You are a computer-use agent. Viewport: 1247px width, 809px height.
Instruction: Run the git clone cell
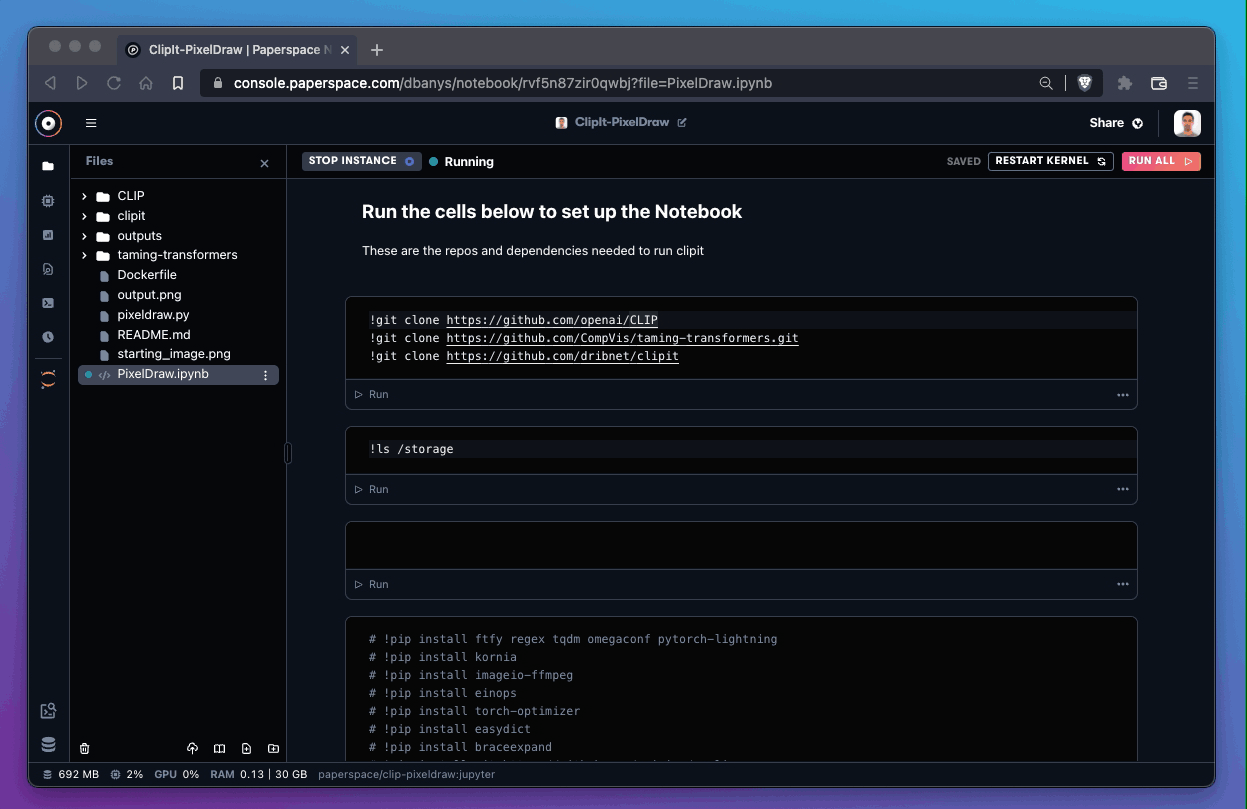coord(372,395)
